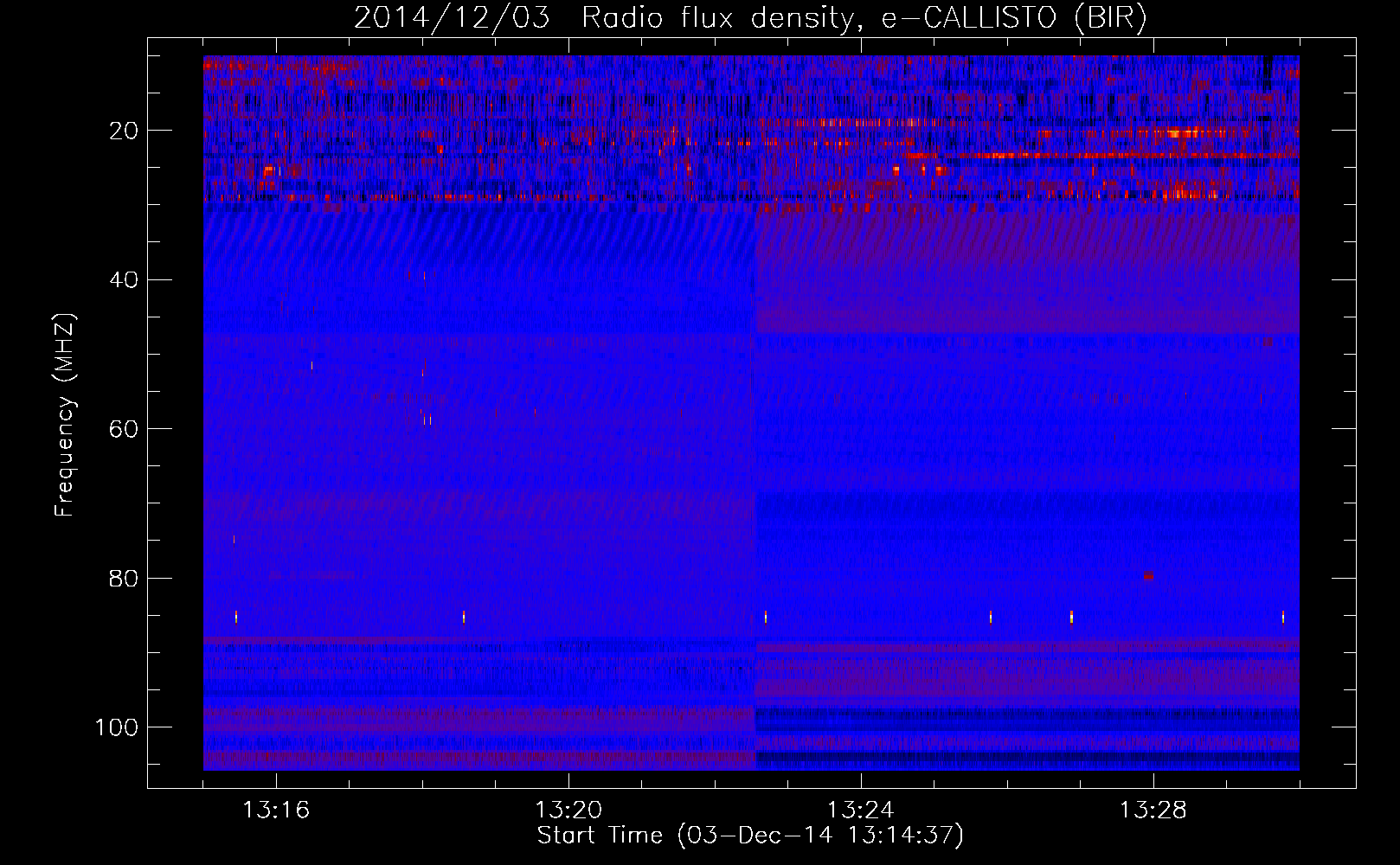
Task: Click the plot title "2014/12/03 Radio flux density, e-CALLISTO (BIR)"
Action: (750, 18)
